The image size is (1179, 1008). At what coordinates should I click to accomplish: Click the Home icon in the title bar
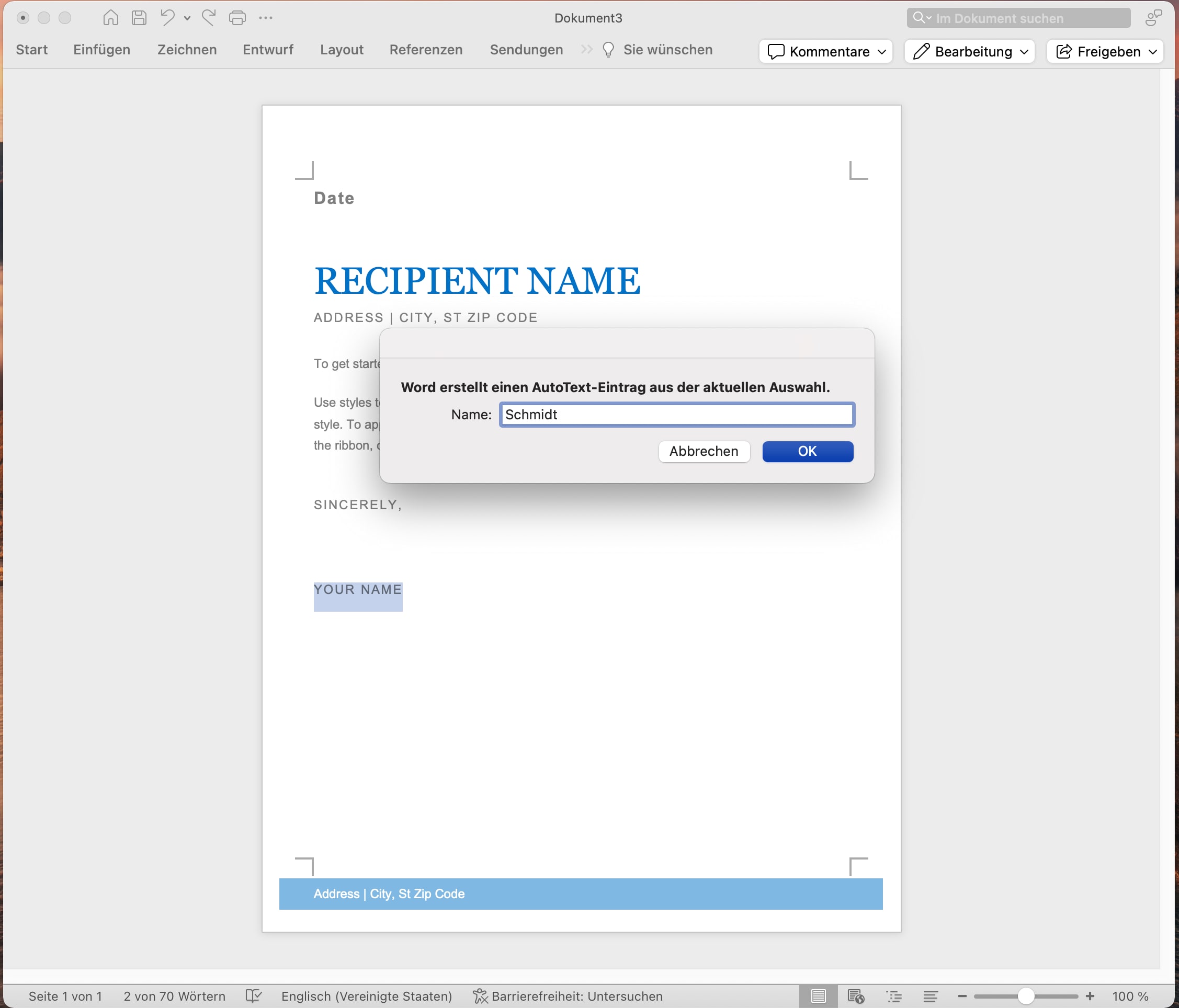pyautogui.click(x=110, y=18)
